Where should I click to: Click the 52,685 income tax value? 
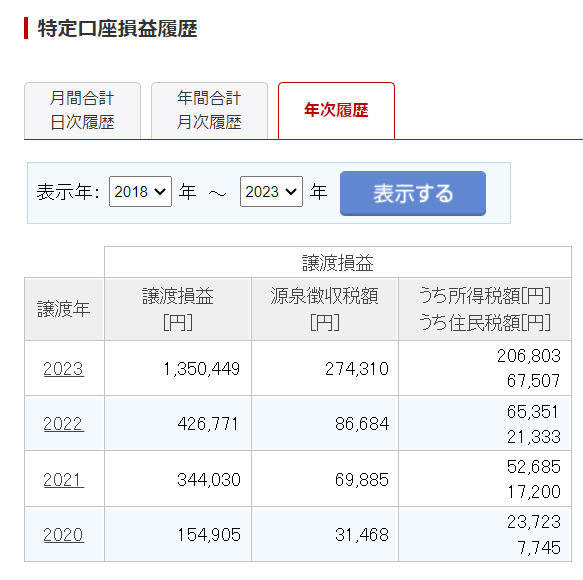(x=534, y=467)
